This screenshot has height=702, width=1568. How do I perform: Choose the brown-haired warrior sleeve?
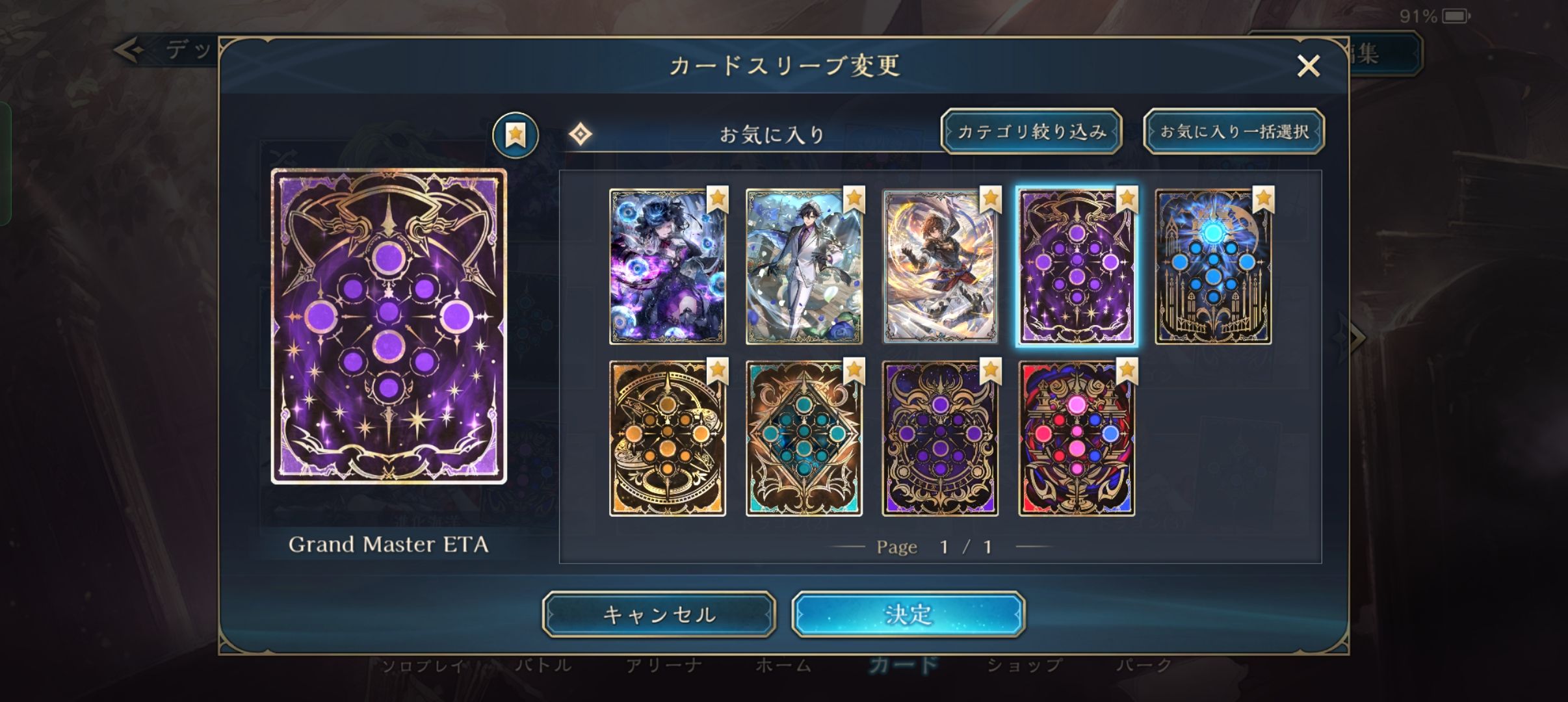940,266
